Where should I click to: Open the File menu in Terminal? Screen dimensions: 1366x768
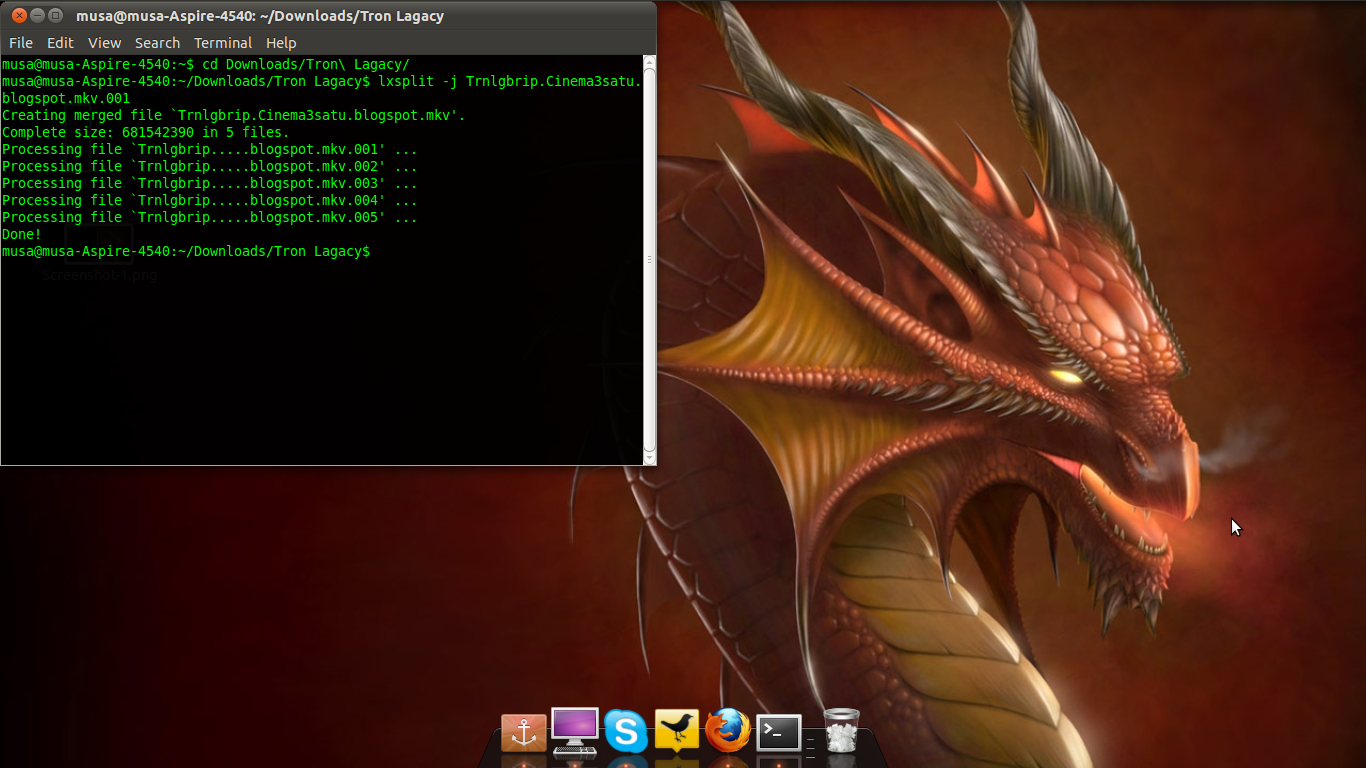pos(21,43)
